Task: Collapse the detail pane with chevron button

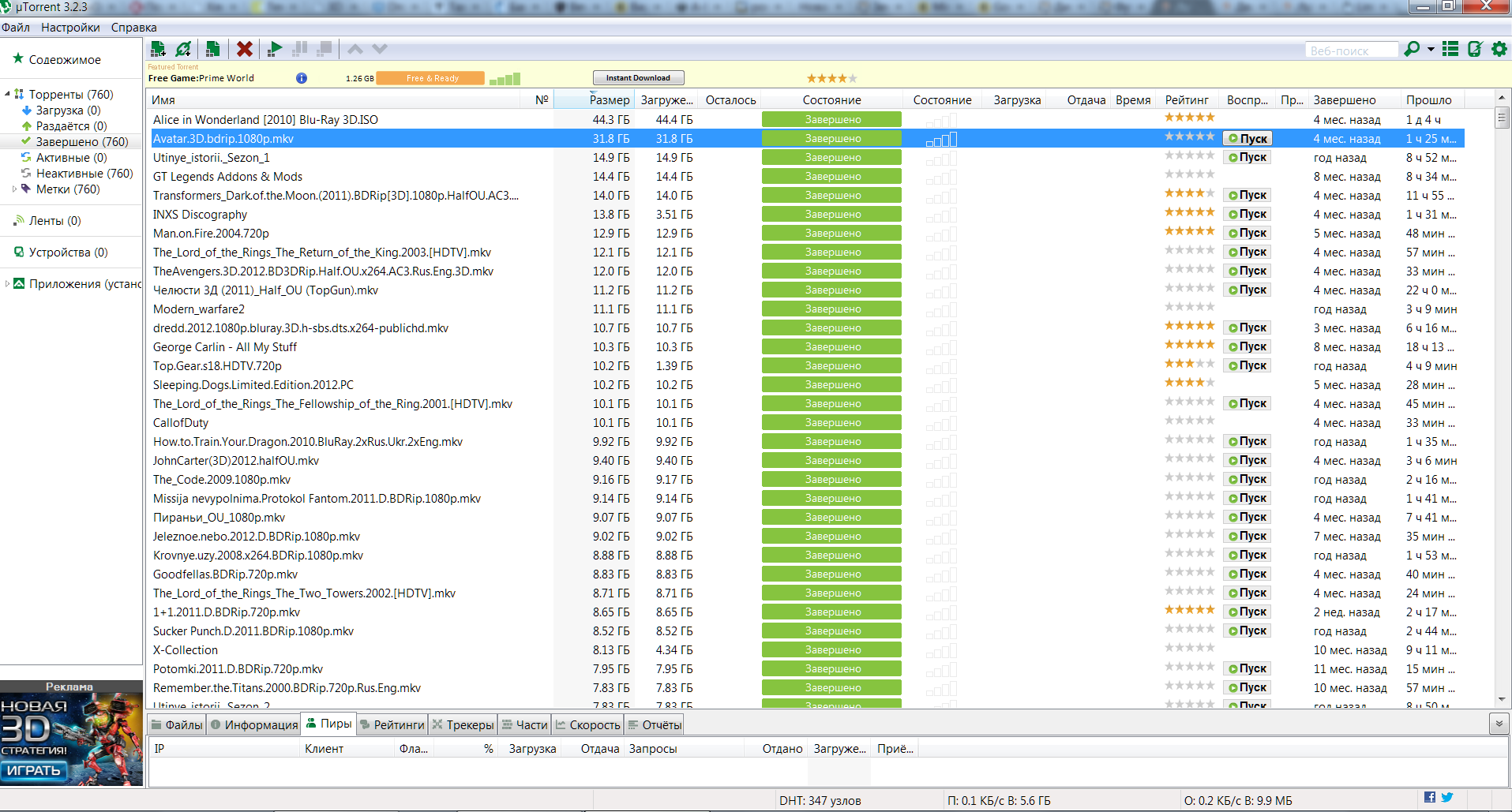Action: (1499, 724)
